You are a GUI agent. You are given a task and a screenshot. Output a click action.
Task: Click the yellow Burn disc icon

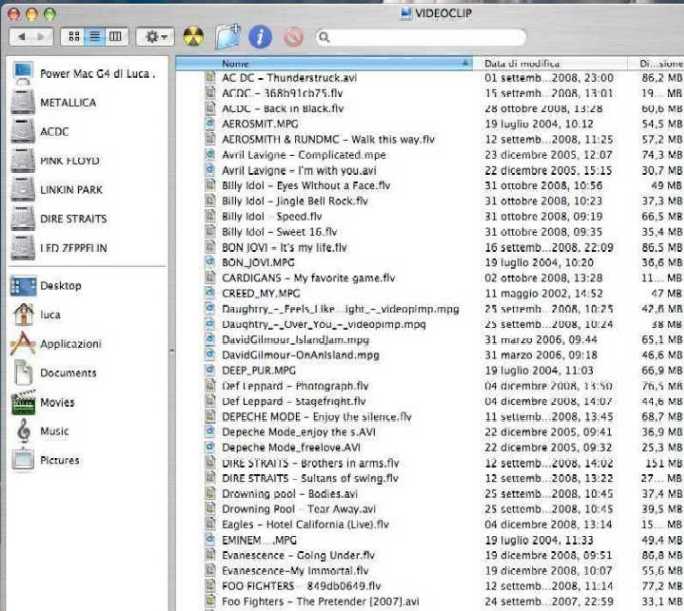[x=193, y=37]
